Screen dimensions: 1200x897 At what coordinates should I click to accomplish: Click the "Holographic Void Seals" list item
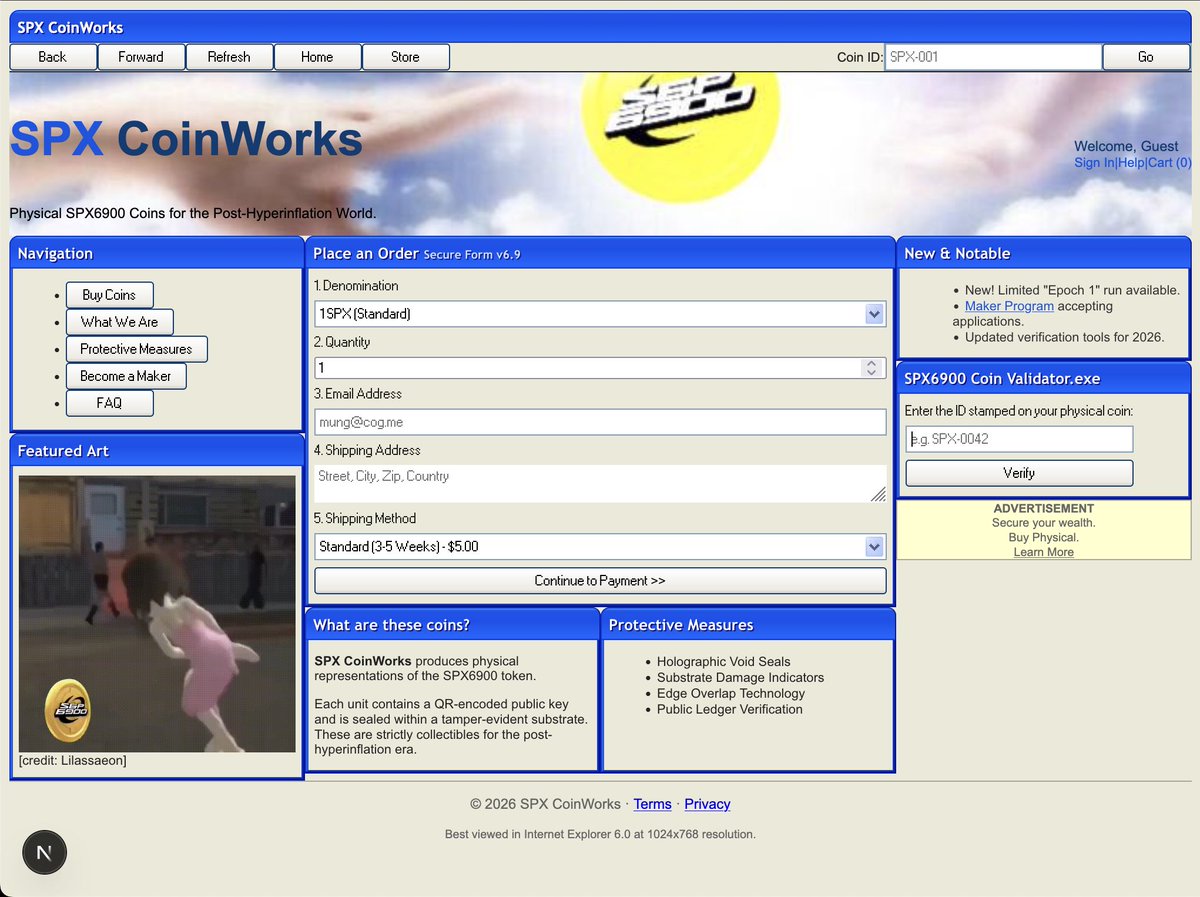(723, 661)
